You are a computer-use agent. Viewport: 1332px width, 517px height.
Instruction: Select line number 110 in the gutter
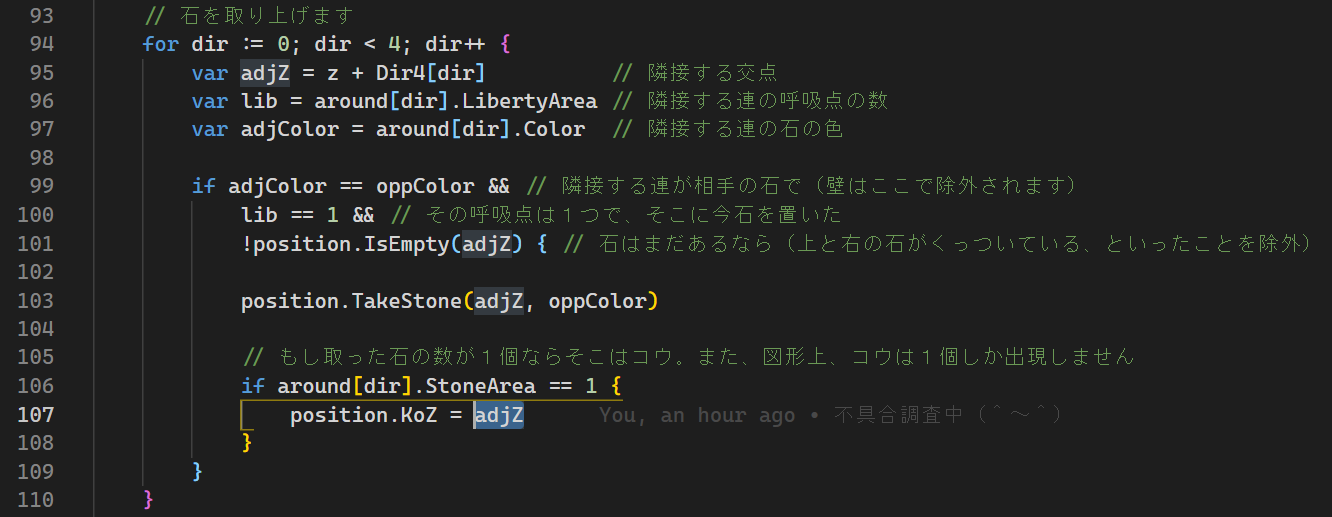[36, 499]
